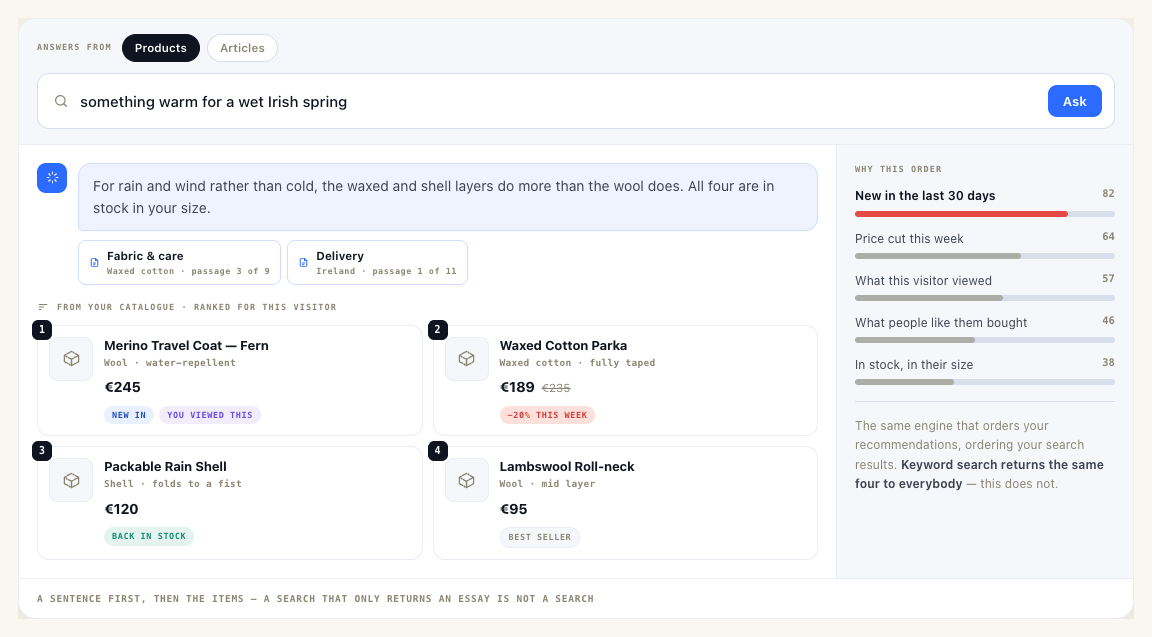1152x637 pixels.
Task: Click the €120 price
Action: click(121, 509)
